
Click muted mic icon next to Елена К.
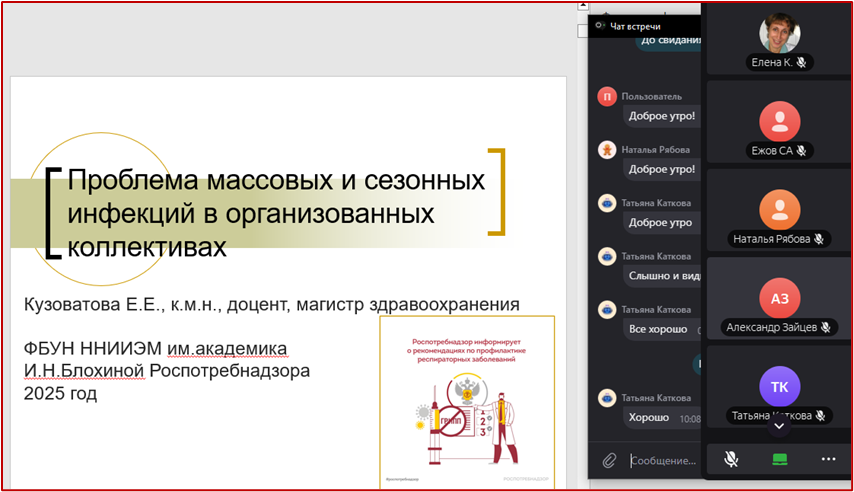point(801,63)
